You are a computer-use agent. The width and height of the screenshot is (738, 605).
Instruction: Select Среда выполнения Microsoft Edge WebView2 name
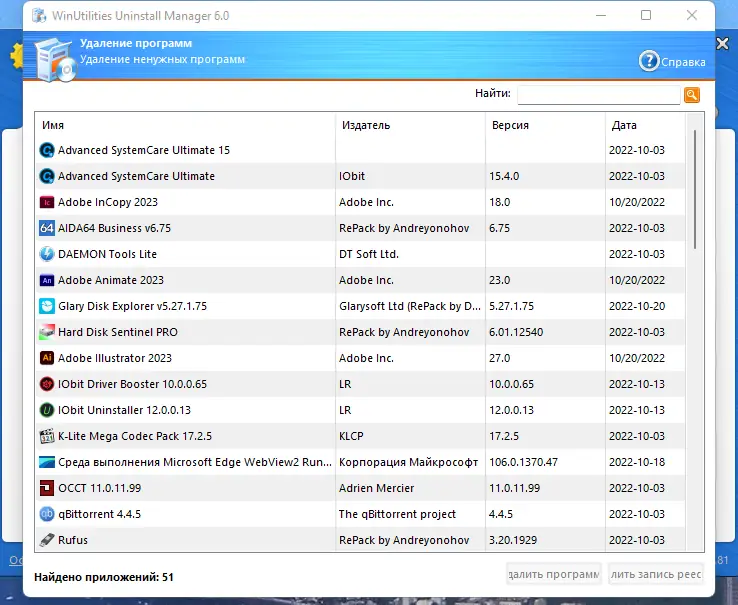pyautogui.click(x=195, y=462)
